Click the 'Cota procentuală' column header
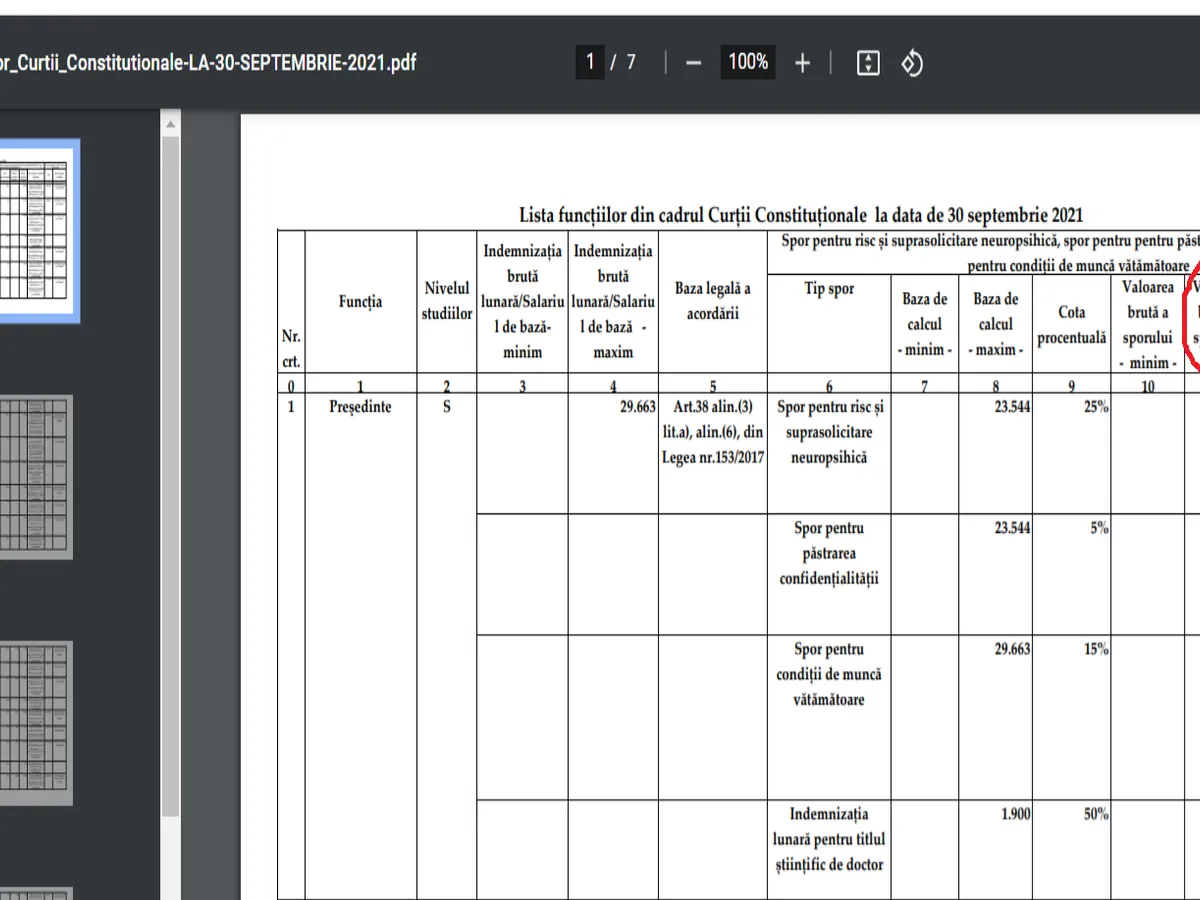This screenshot has height=900, width=1200. tap(1071, 325)
